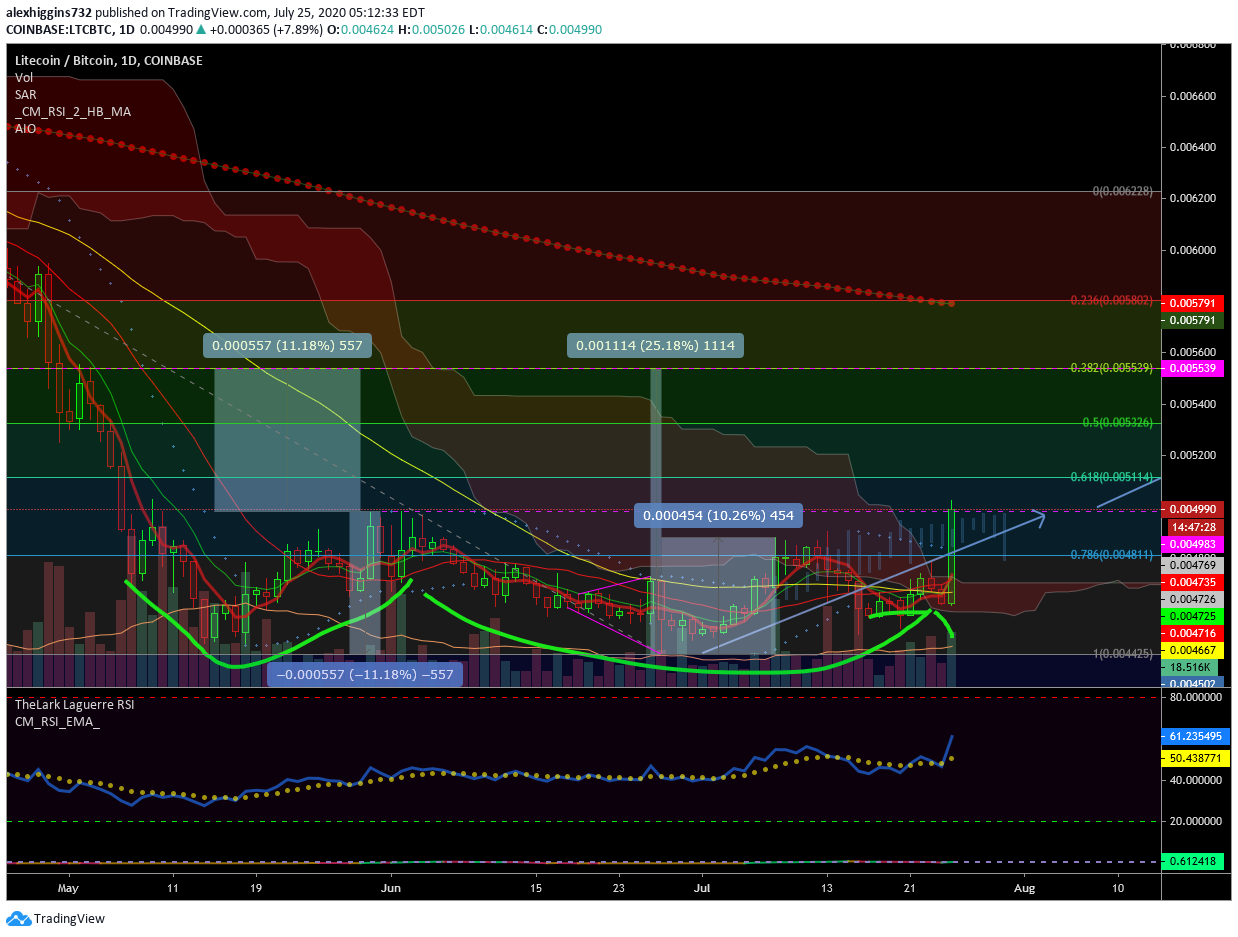This screenshot has height=937, width=1238.
Task: Select the Fibonacci 0(0.006228) level label
Action: point(1123,191)
